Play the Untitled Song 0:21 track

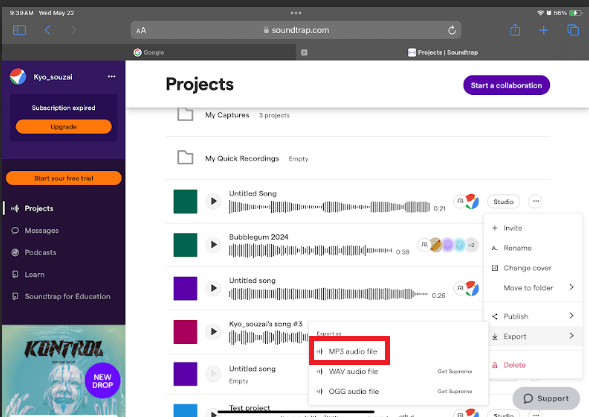pyautogui.click(x=213, y=201)
